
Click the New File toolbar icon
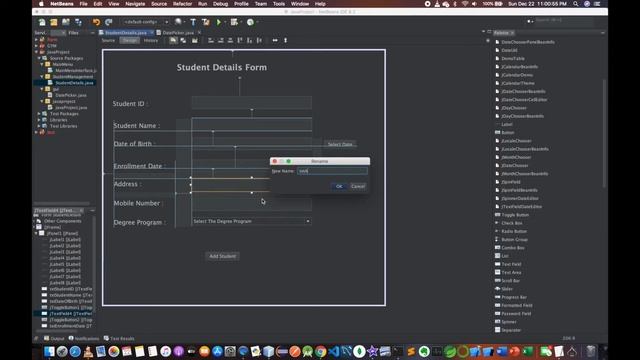(x=42, y=22)
